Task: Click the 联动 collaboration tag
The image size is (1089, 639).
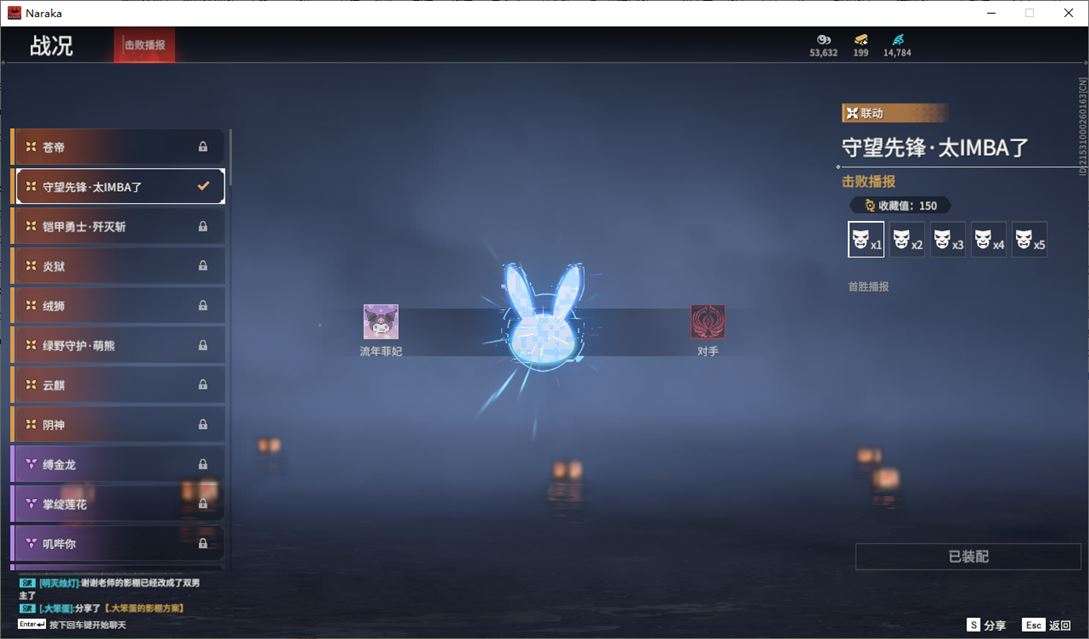Action: (894, 113)
